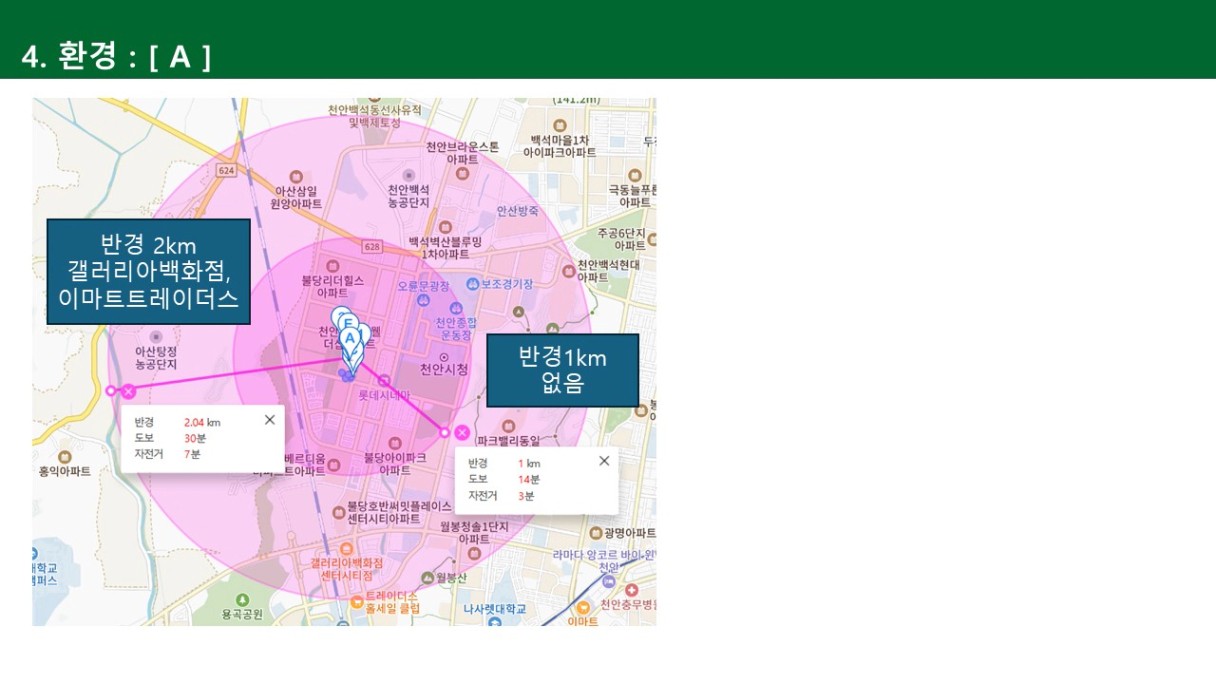The image size is (1216, 684).
Task: Click the 보조경기장 stadium icon
Action: [x=474, y=284]
